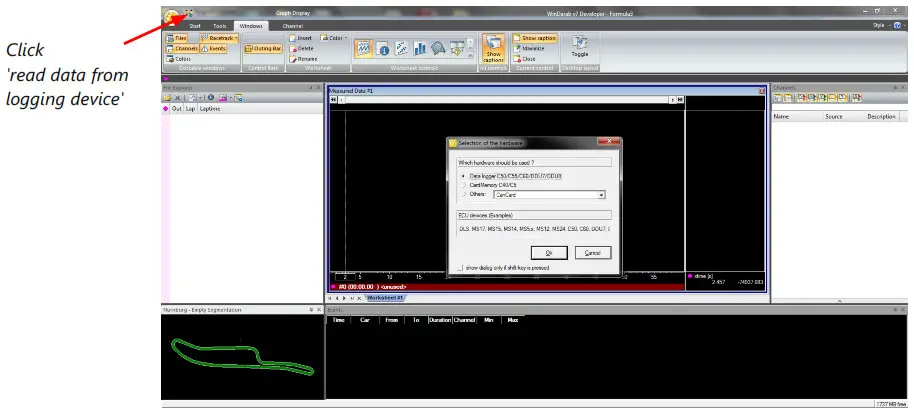The width and height of the screenshot is (914, 414).
Task: Enable show dialog only if shift pressed
Action: tap(460, 267)
